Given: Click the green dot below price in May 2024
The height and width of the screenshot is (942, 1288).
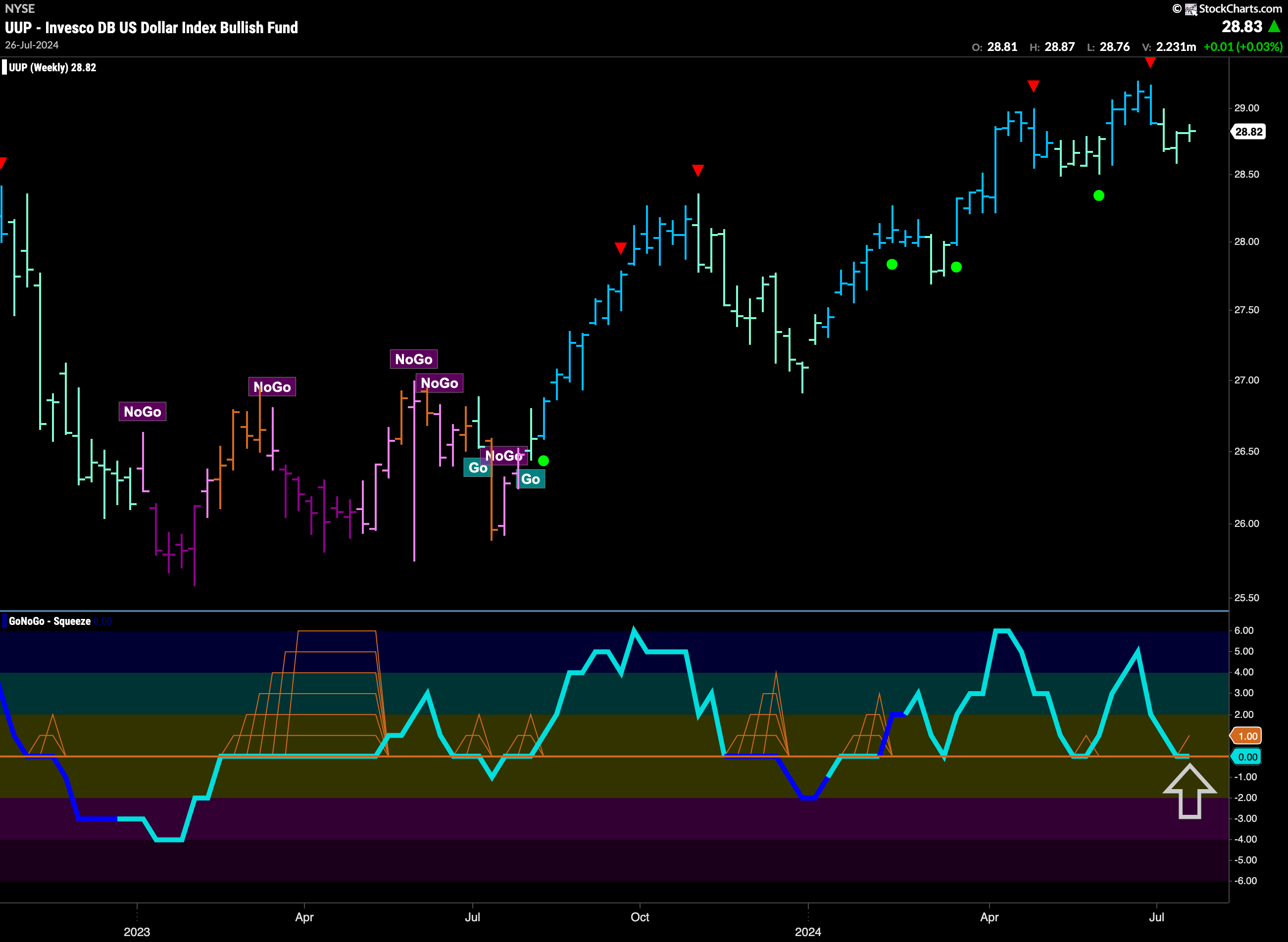Looking at the screenshot, I should click(1098, 195).
